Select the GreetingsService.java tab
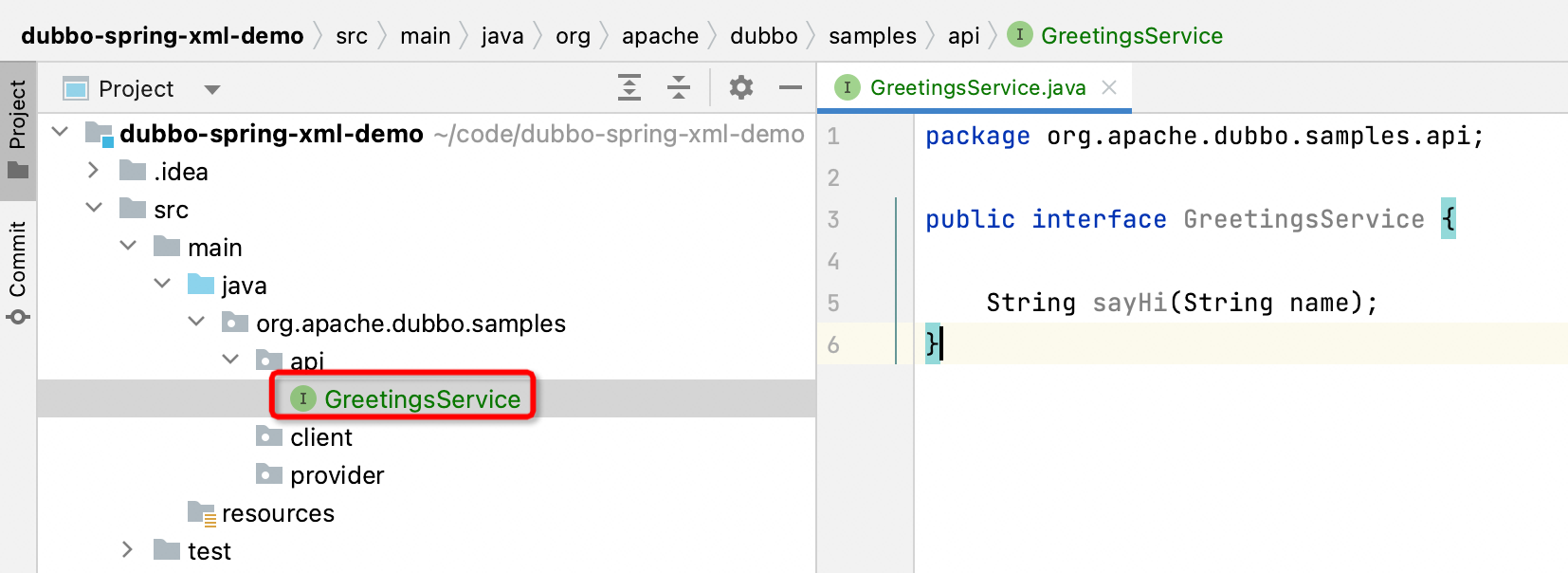This screenshot has height=573, width=1568. 976,87
